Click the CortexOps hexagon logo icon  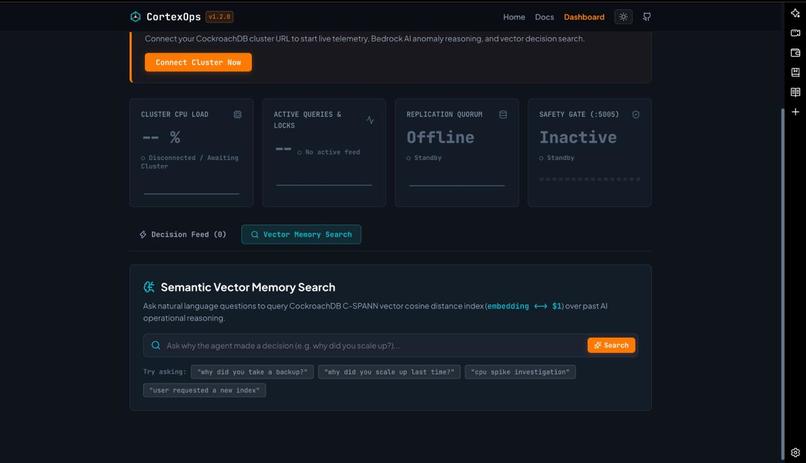tap(135, 17)
